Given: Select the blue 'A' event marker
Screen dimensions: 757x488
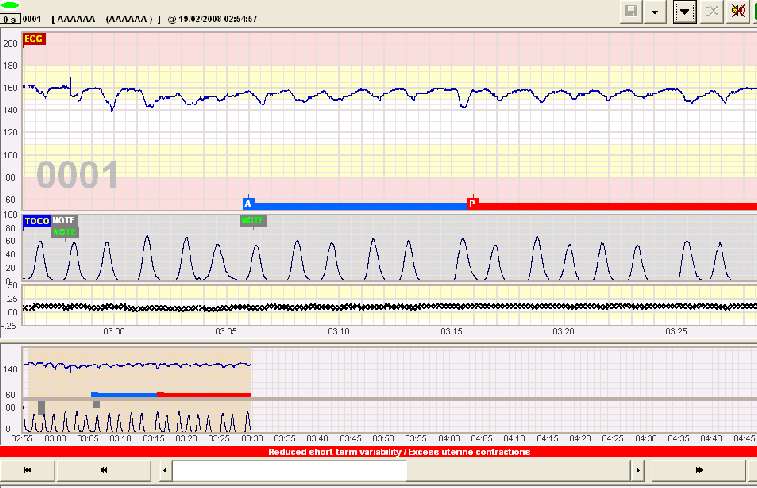Looking at the screenshot, I should [248, 204].
